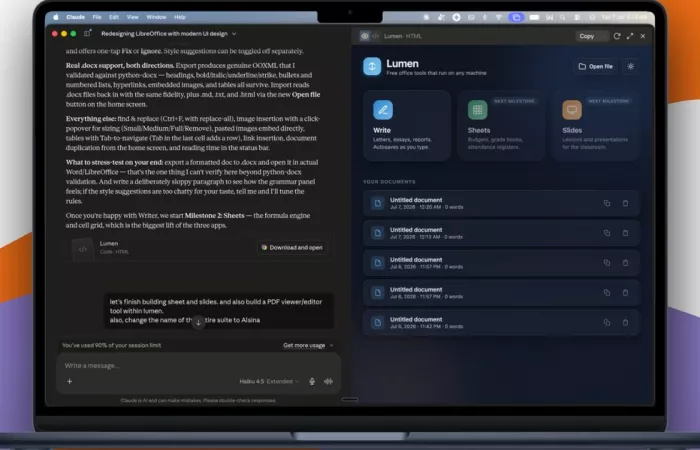Open the dropdown arrow beside Copy
The image size is (700, 450).
click(604, 36)
